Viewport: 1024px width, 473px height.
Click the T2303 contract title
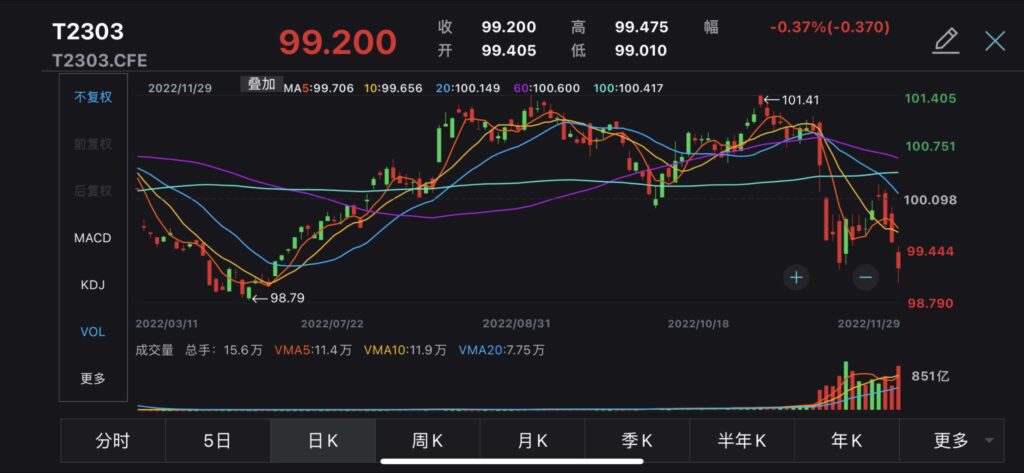point(88,31)
